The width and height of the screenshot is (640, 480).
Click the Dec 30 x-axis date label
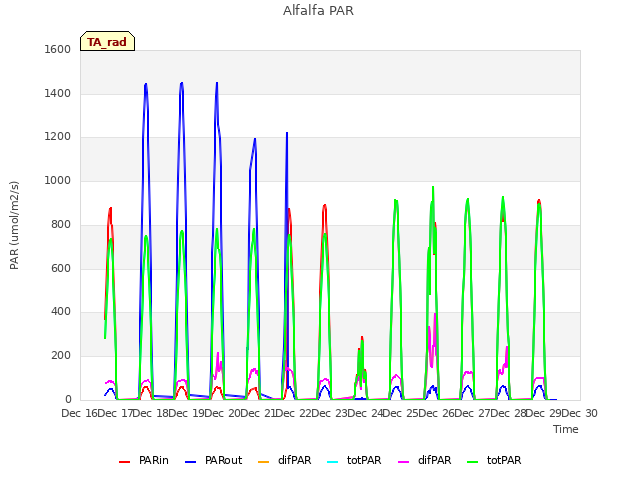tap(580, 413)
